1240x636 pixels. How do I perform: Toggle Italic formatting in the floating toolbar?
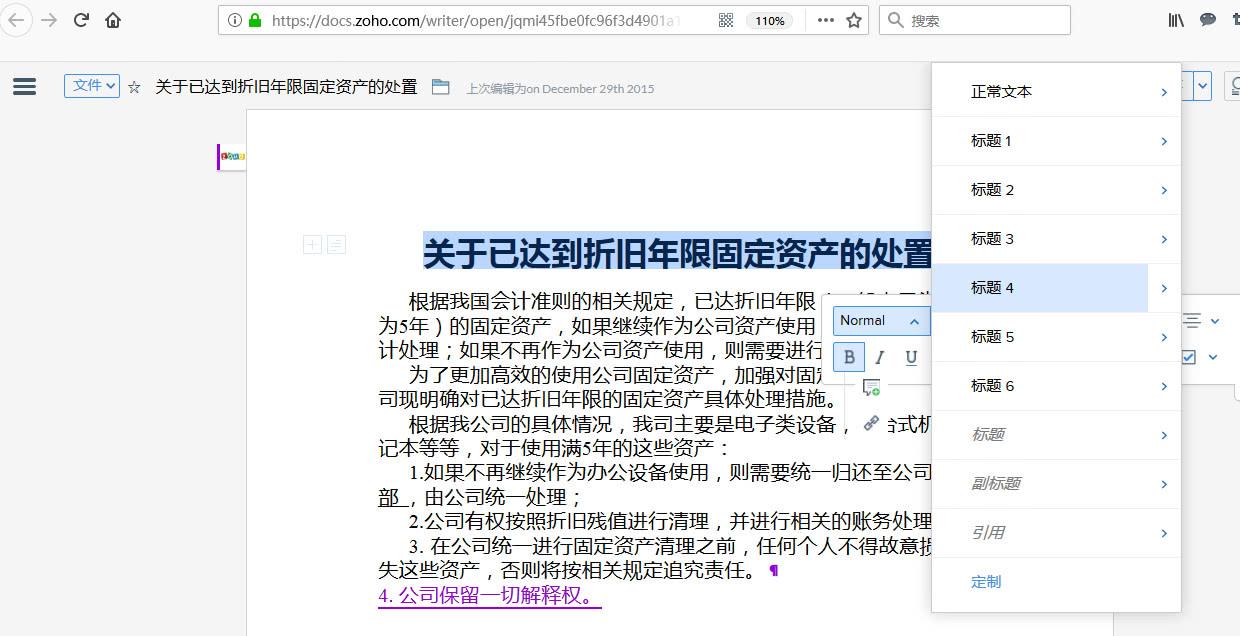[880, 357]
